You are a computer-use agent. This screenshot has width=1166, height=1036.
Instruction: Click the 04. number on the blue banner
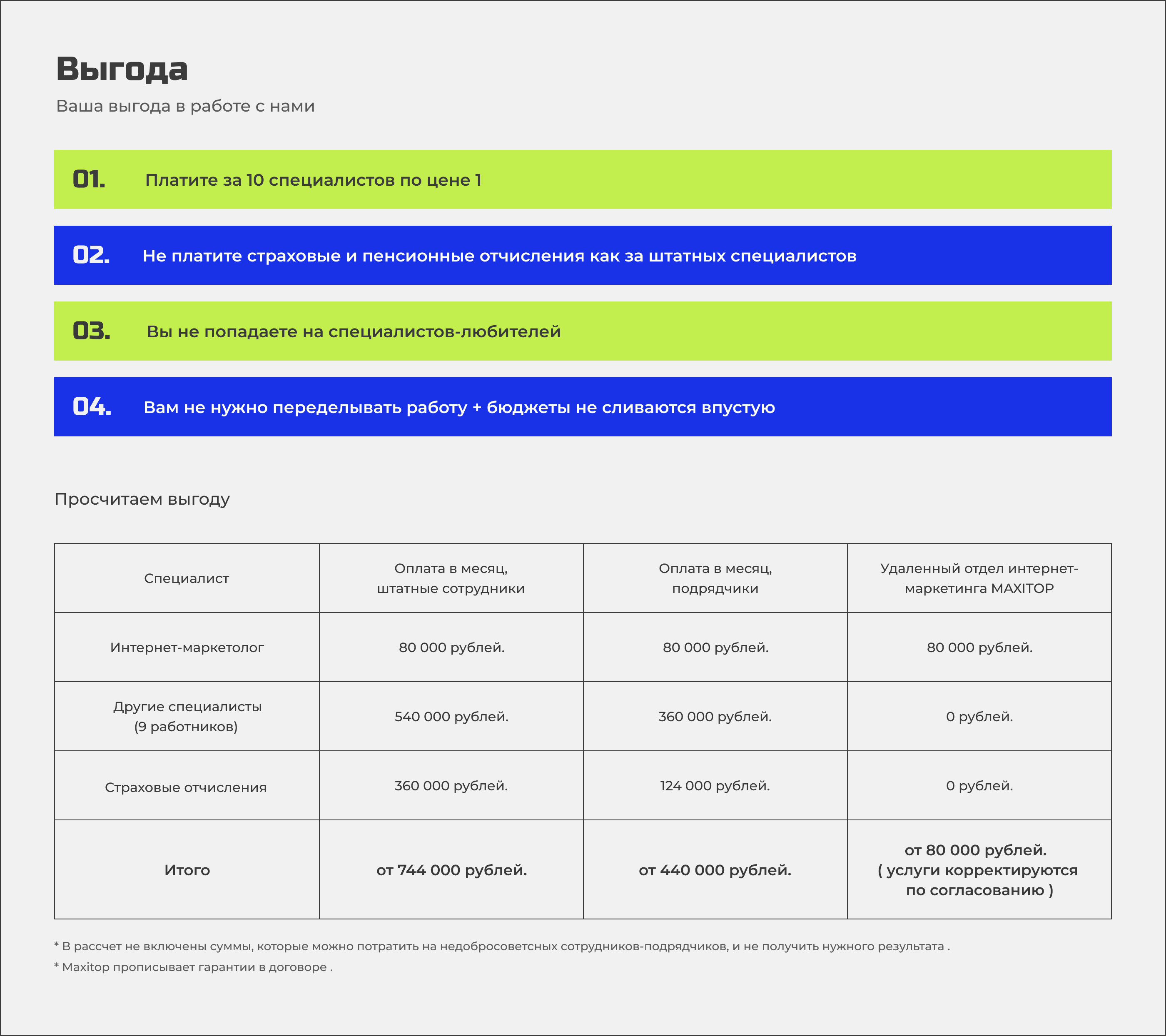92,407
